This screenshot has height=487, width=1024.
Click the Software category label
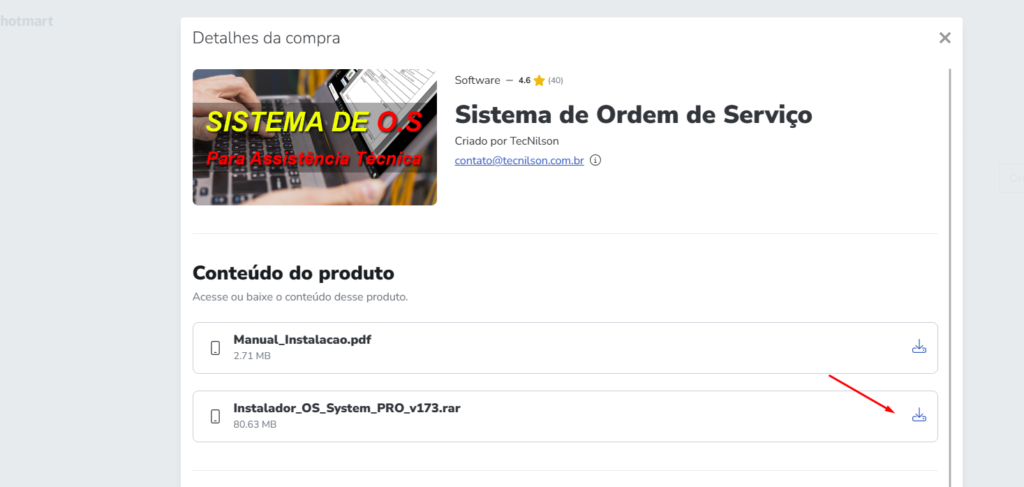click(477, 80)
